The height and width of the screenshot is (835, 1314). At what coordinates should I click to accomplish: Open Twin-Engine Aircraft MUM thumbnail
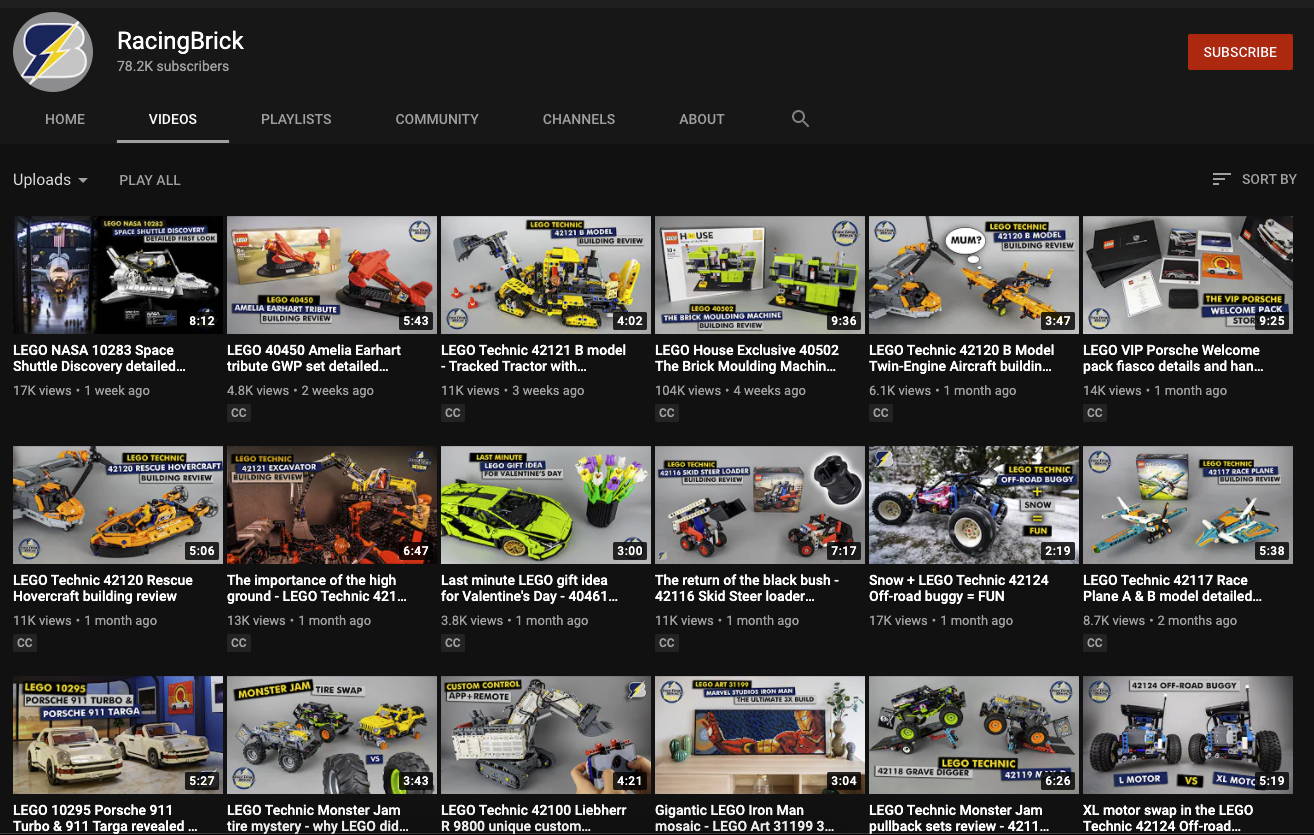[974, 275]
